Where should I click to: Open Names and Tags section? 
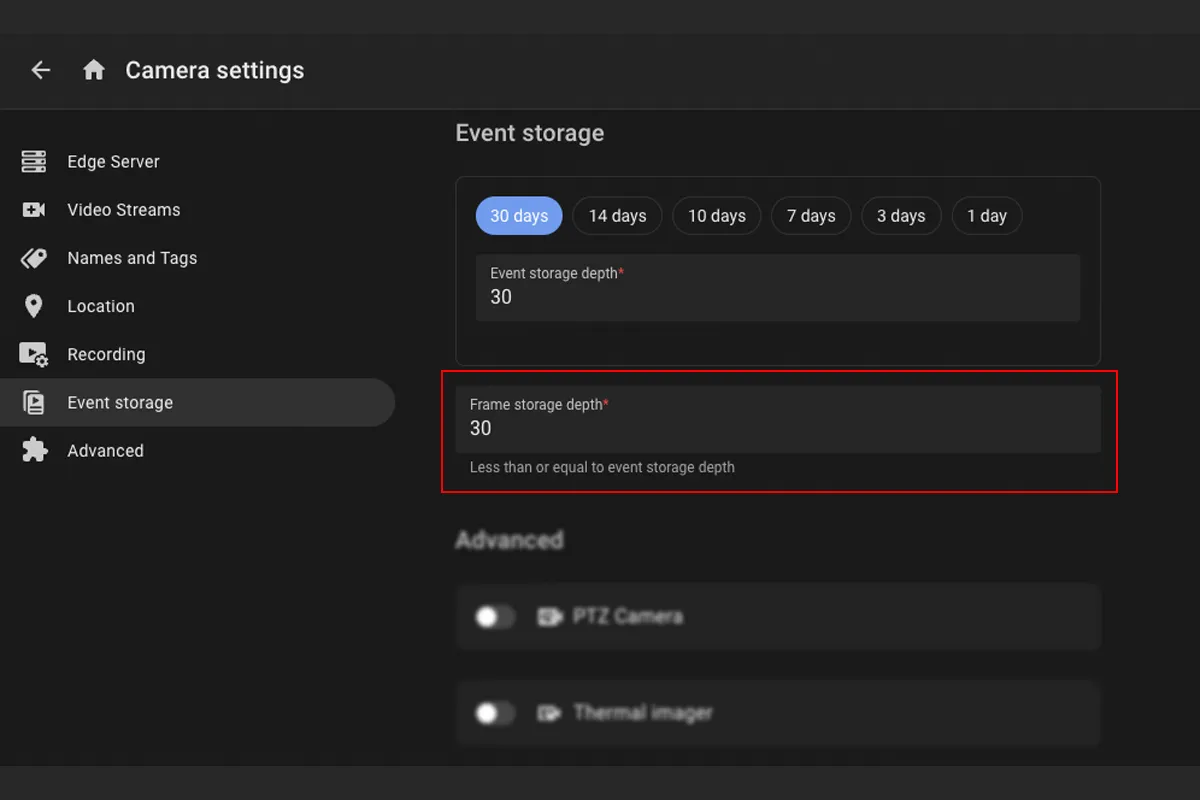(x=198, y=258)
